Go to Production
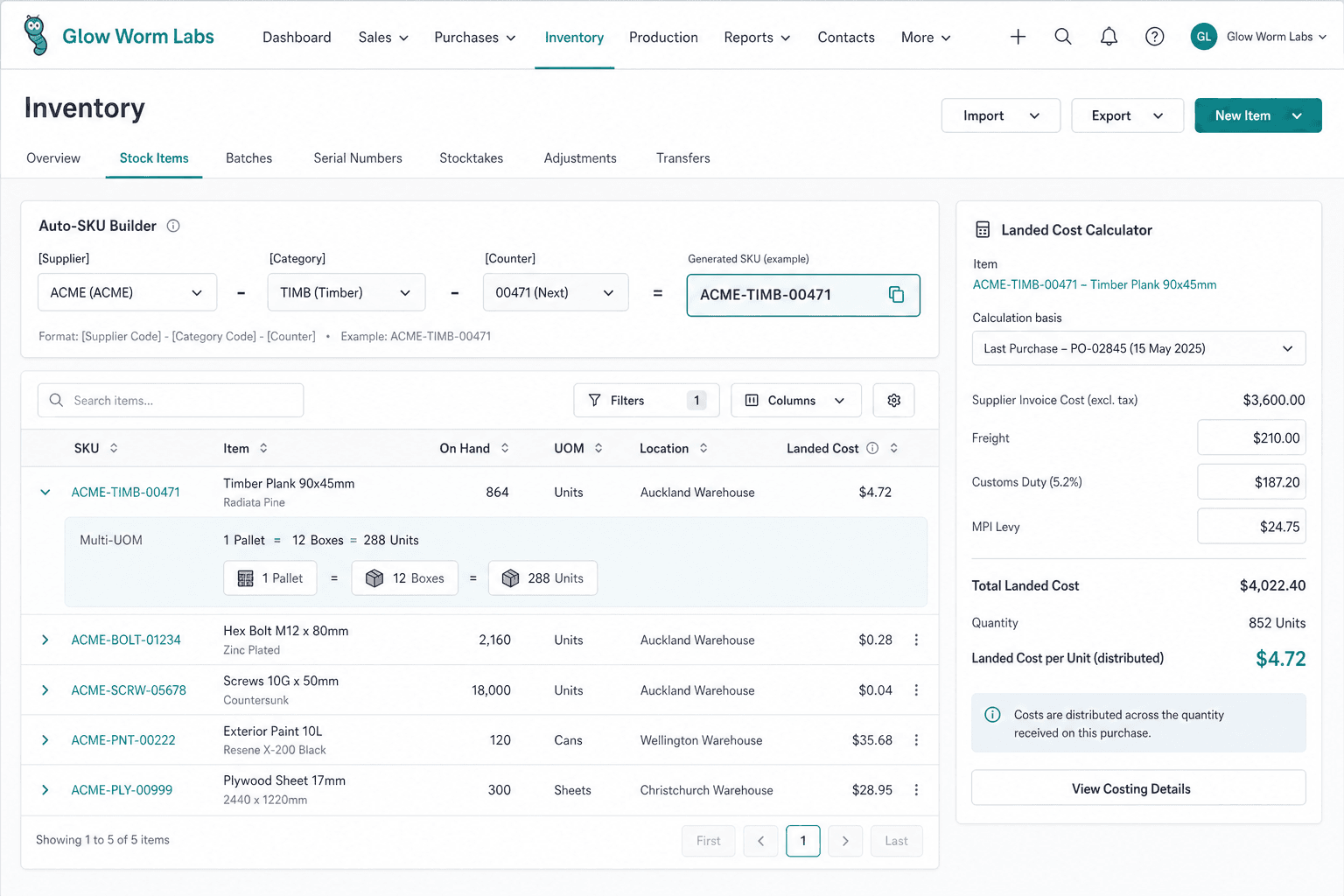 point(663,37)
